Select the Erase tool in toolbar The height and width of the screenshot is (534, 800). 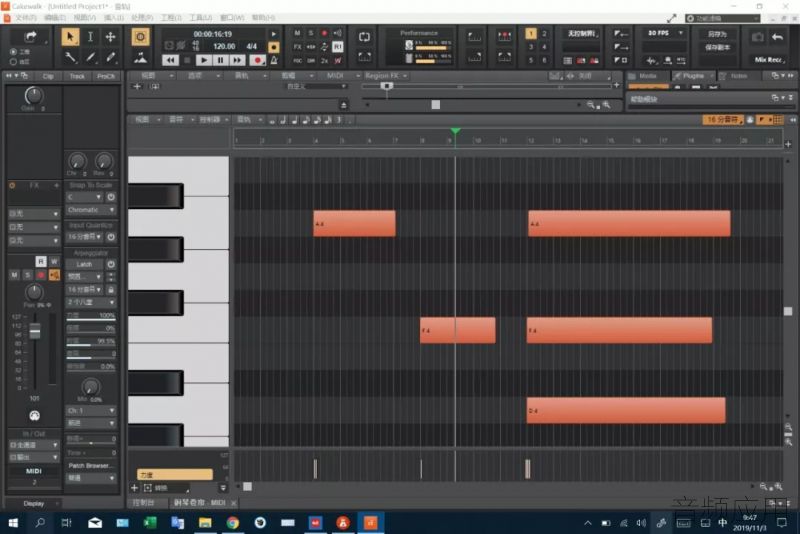point(110,57)
